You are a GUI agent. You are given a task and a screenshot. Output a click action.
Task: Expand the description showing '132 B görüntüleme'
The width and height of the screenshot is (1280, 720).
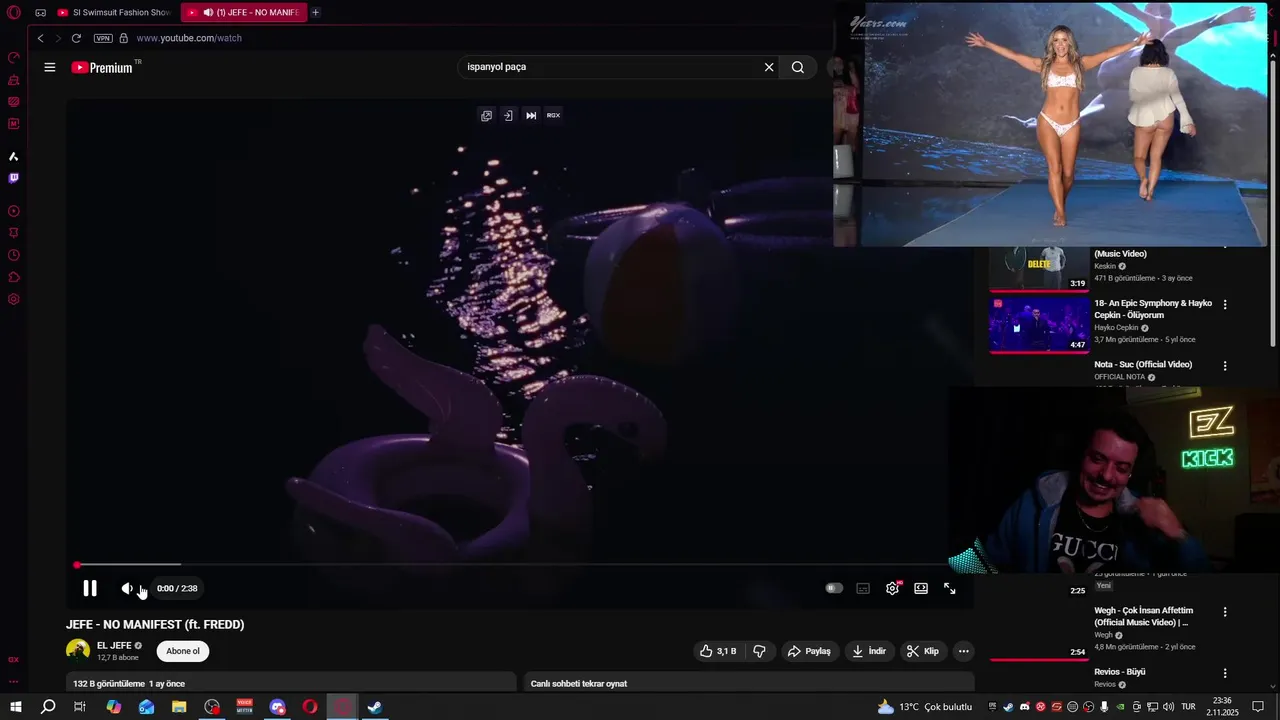291,683
